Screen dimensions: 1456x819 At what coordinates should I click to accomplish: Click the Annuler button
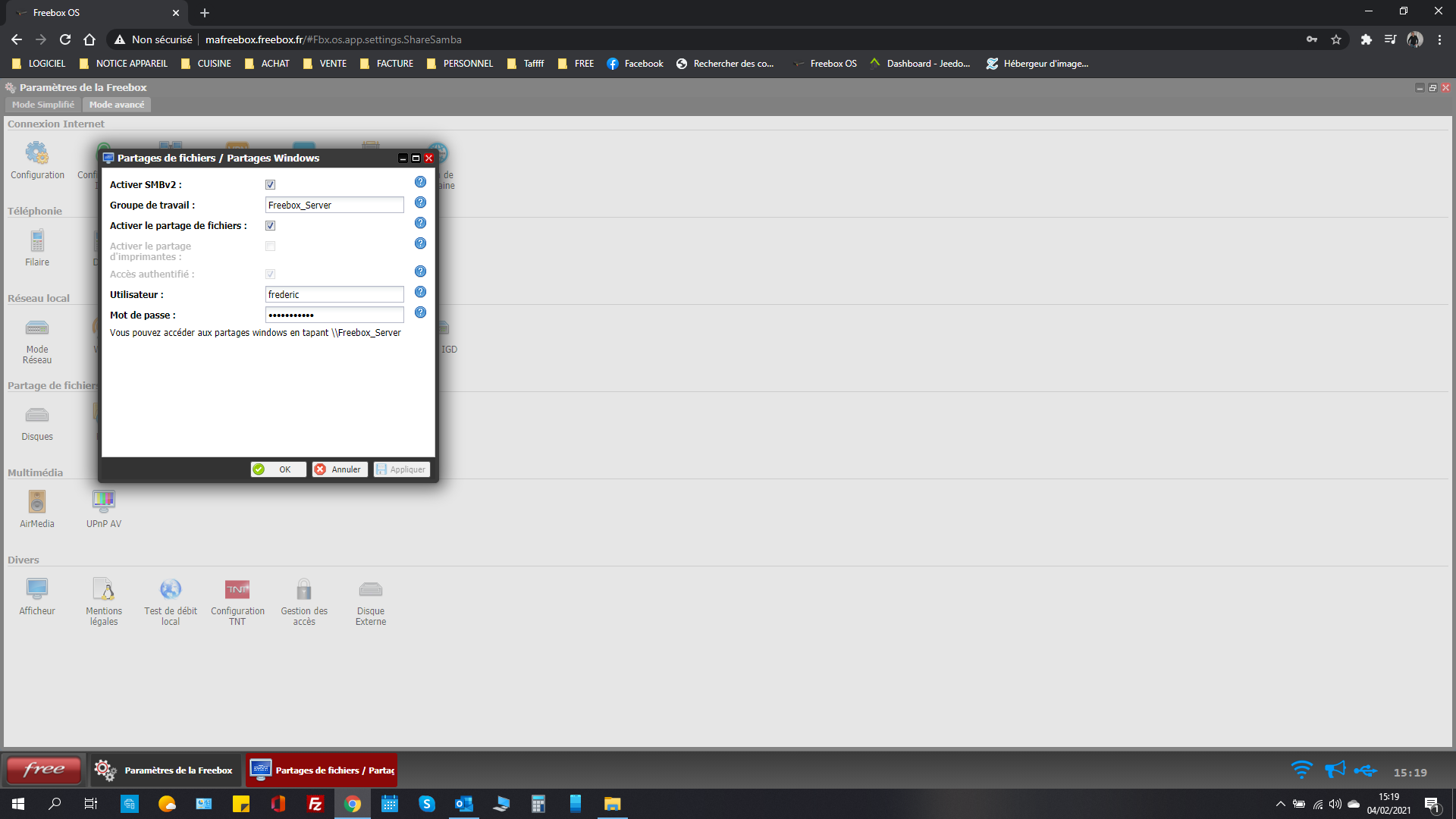340,469
